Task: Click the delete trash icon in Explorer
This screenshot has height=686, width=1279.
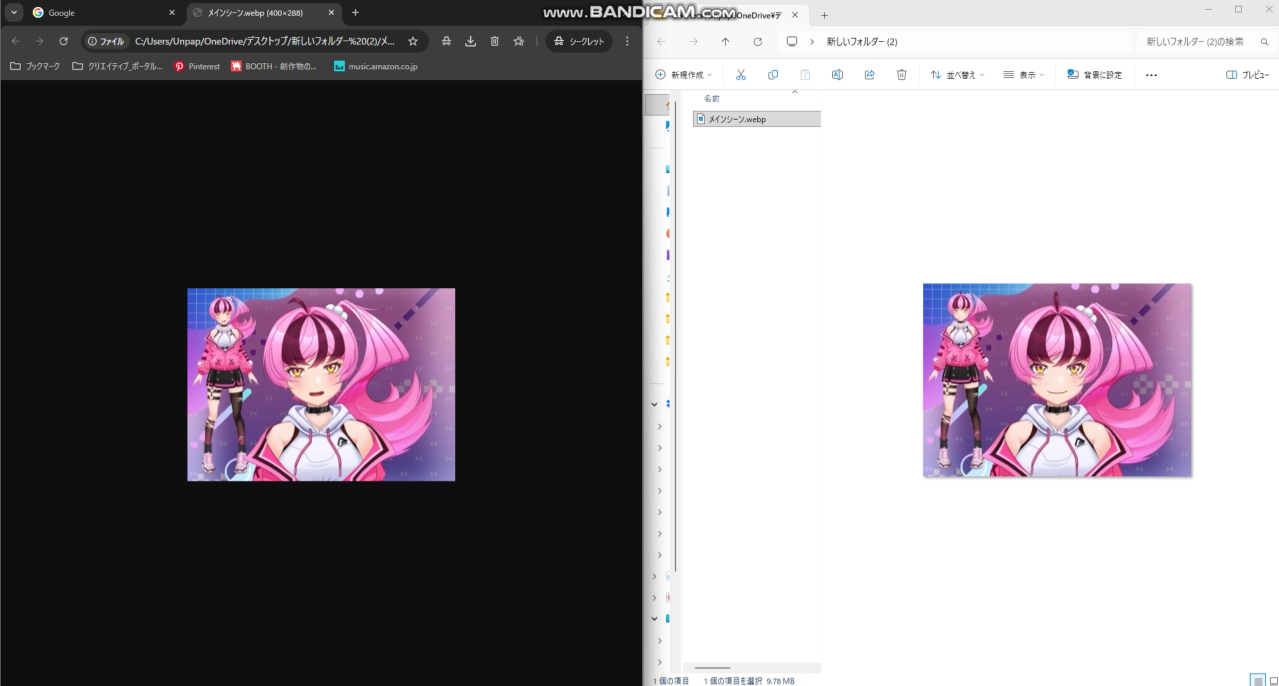Action: pyautogui.click(x=901, y=75)
